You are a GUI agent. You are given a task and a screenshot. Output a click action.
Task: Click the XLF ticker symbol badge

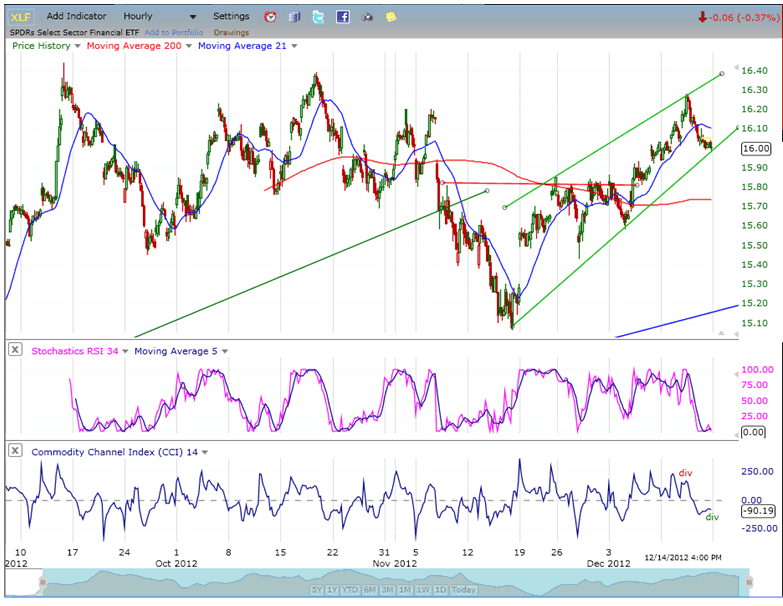(21, 16)
